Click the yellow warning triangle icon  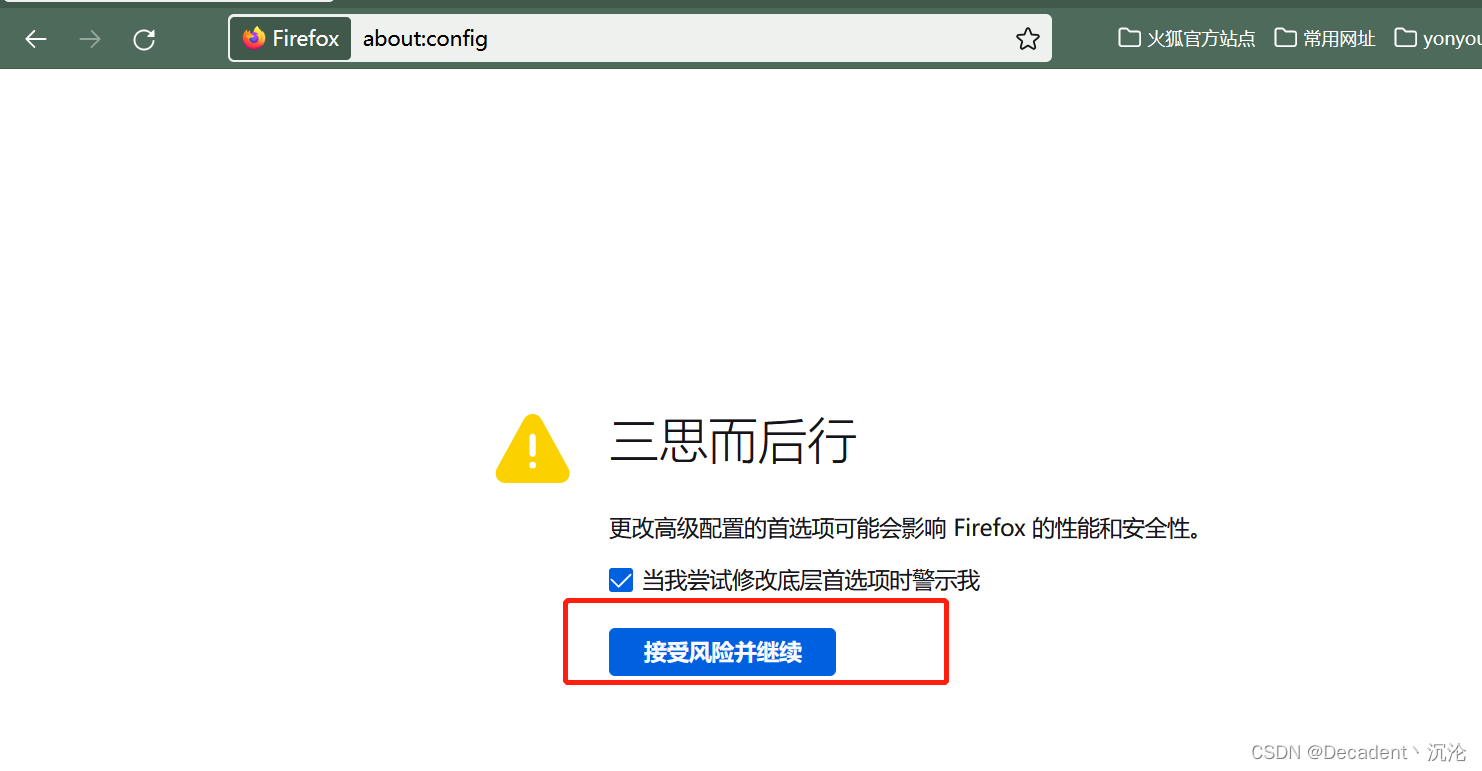pyautogui.click(x=533, y=449)
